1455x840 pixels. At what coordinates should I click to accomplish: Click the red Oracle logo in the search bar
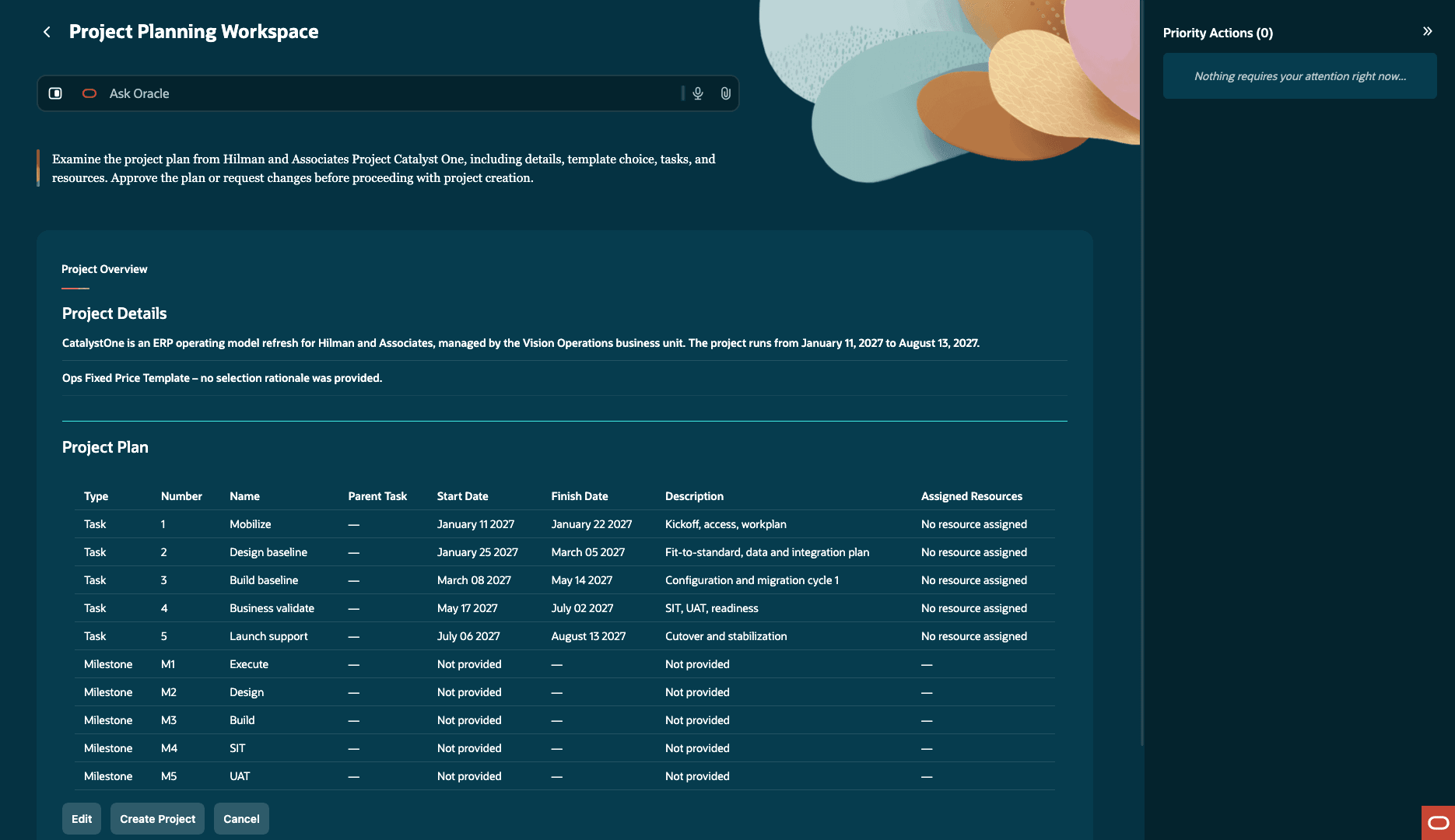(89, 93)
